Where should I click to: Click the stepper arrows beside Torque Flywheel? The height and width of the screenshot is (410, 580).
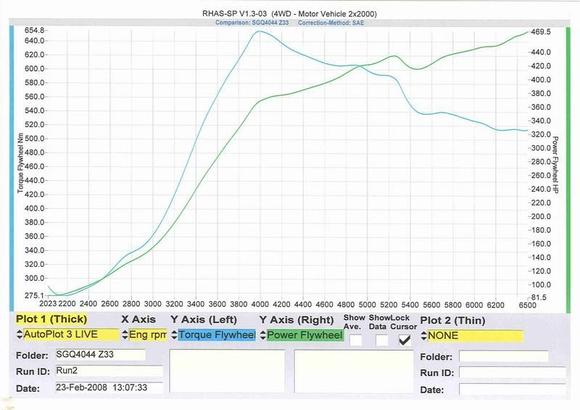(174, 335)
